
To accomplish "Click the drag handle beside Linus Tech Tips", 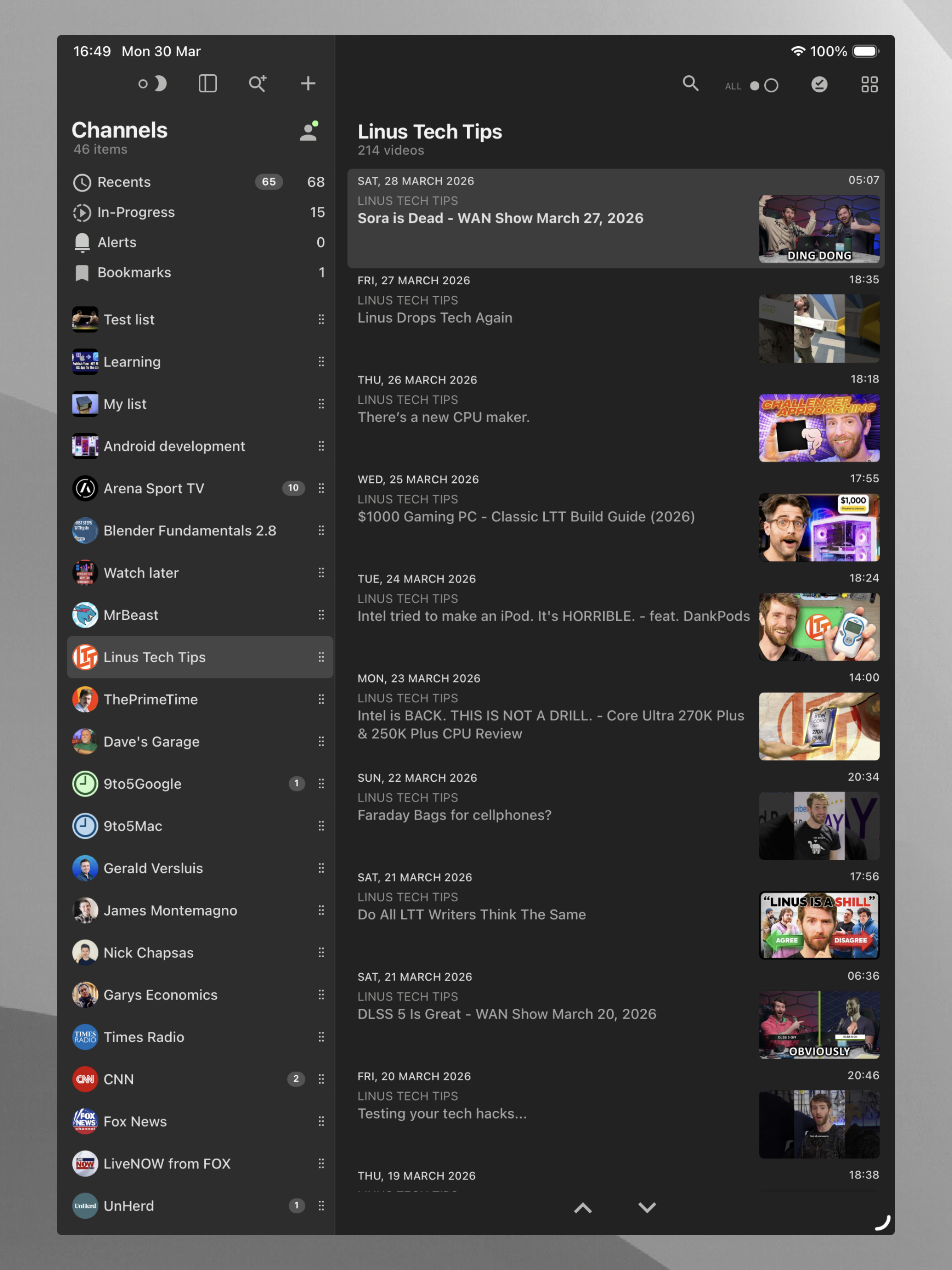I will click(321, 658).
